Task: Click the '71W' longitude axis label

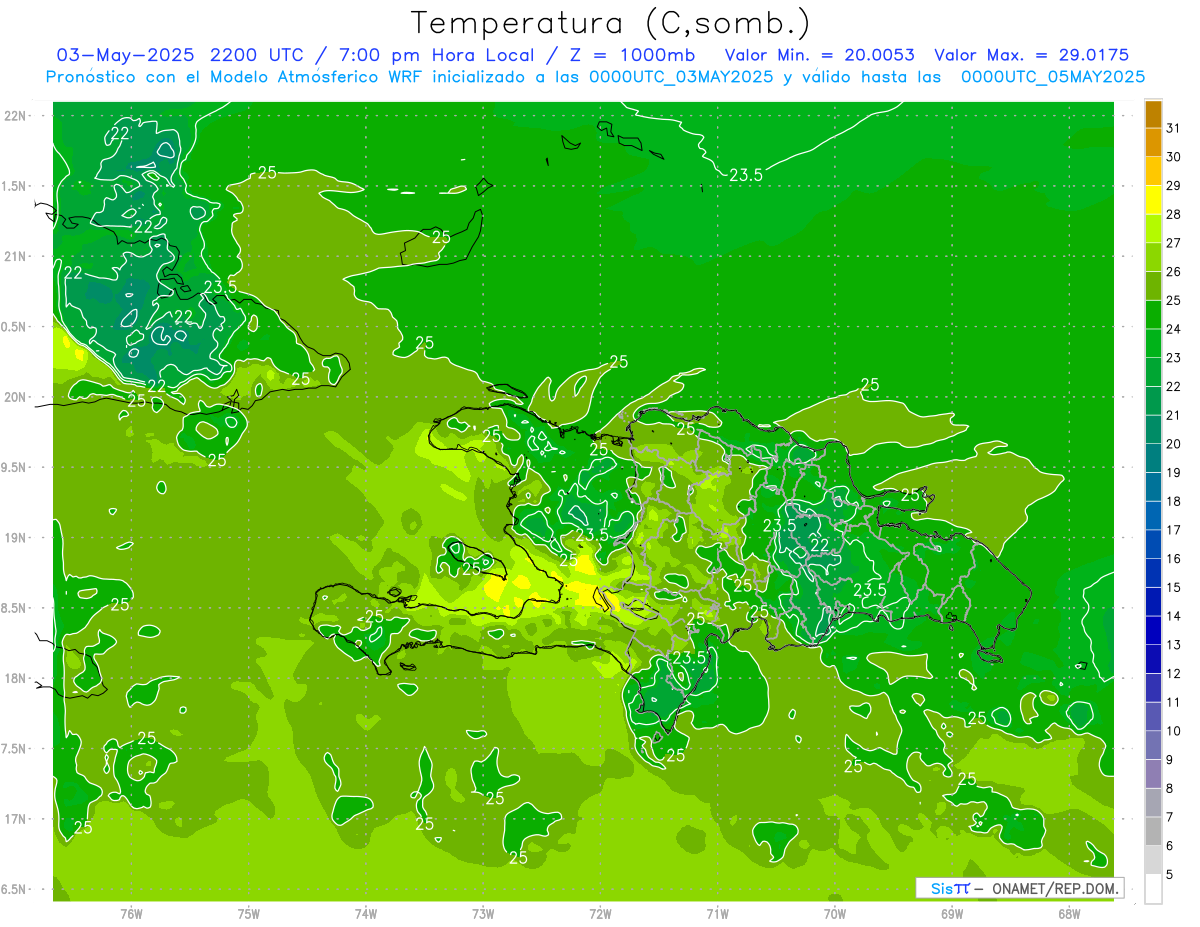Action: click(717, 913)
